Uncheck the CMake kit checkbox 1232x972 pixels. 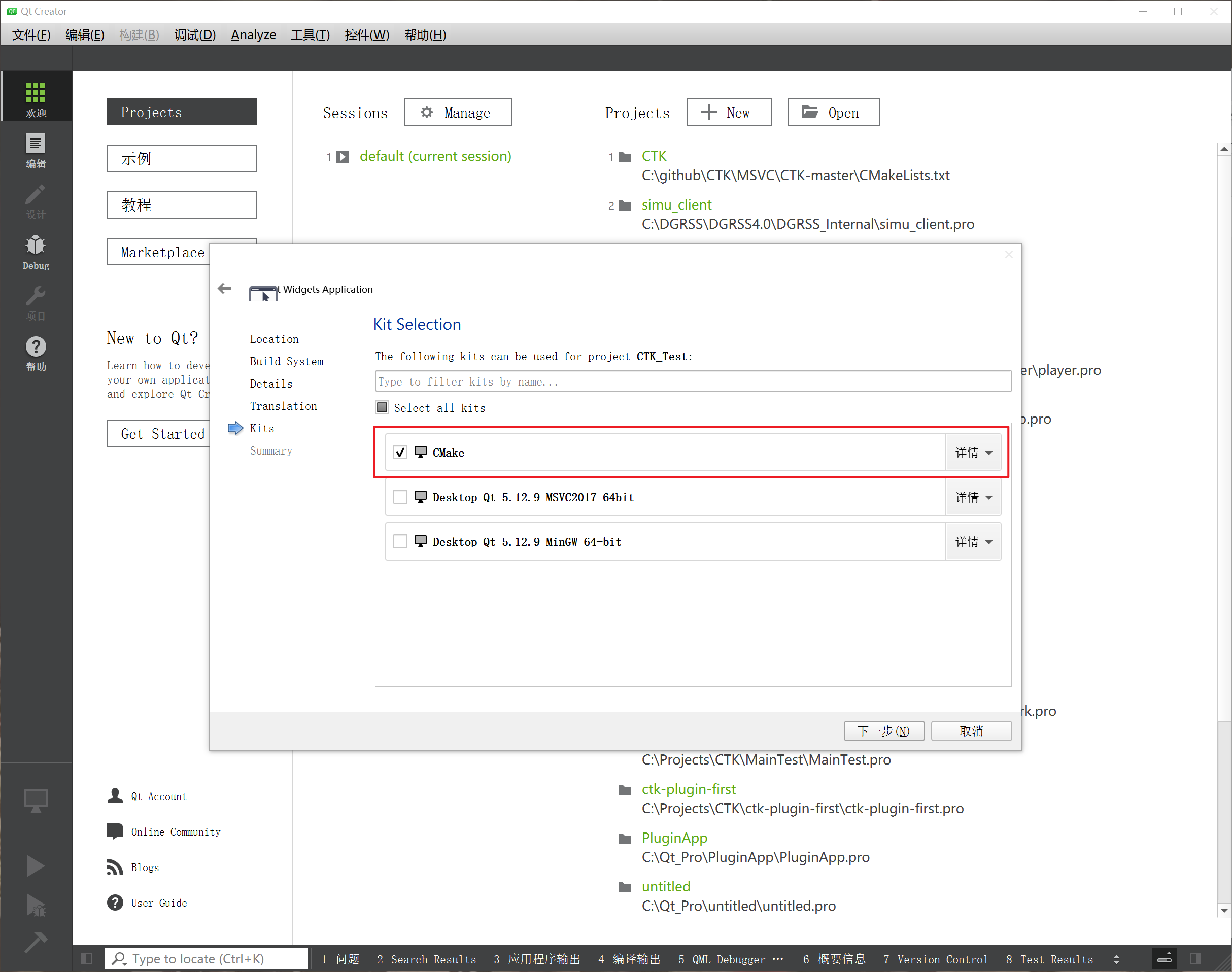[x=400, y=453]
